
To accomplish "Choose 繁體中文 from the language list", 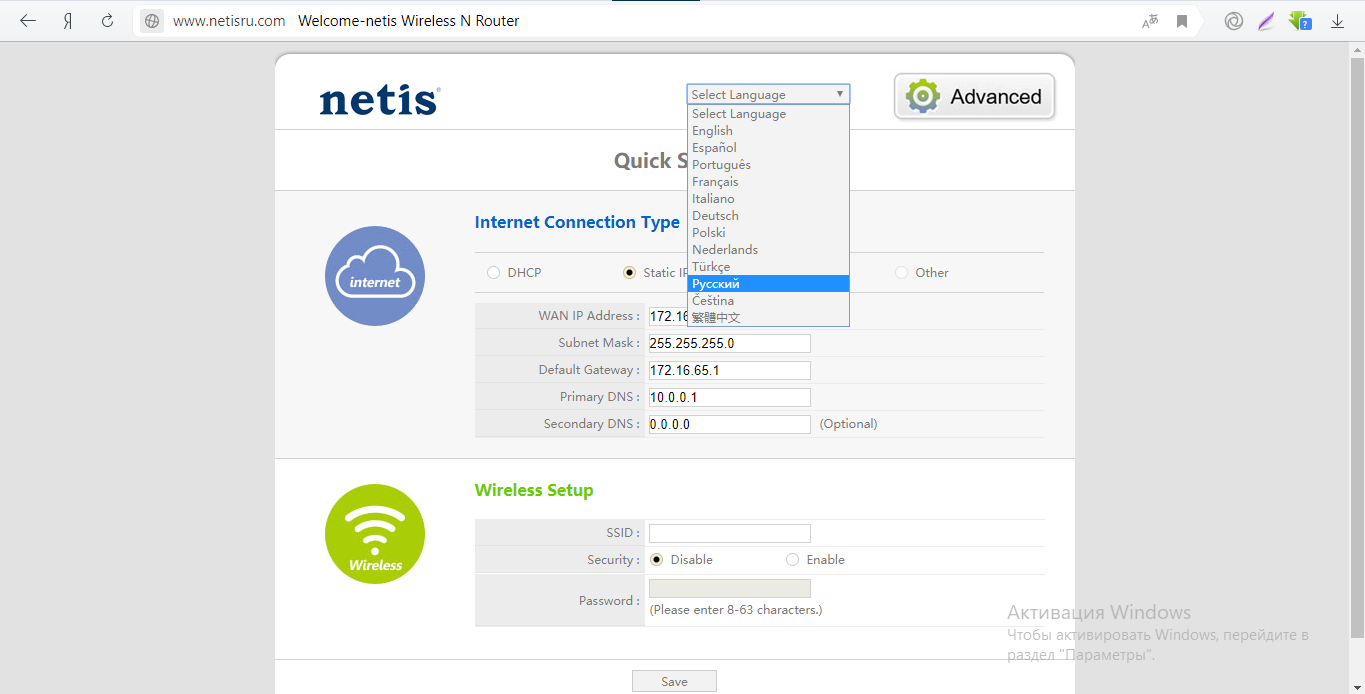I will click(768, 318).
